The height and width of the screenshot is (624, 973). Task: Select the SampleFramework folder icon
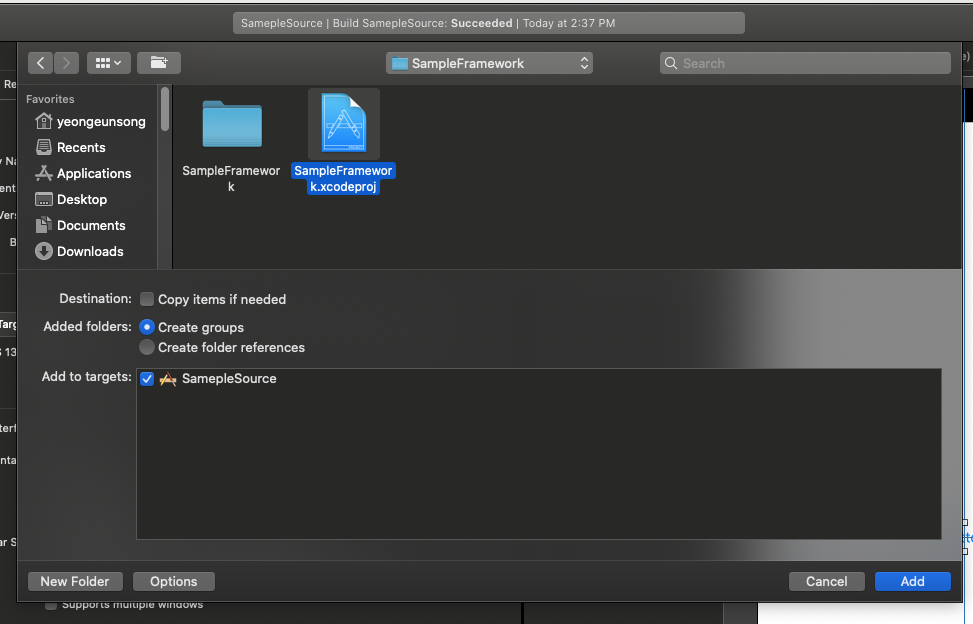[232, 124]
